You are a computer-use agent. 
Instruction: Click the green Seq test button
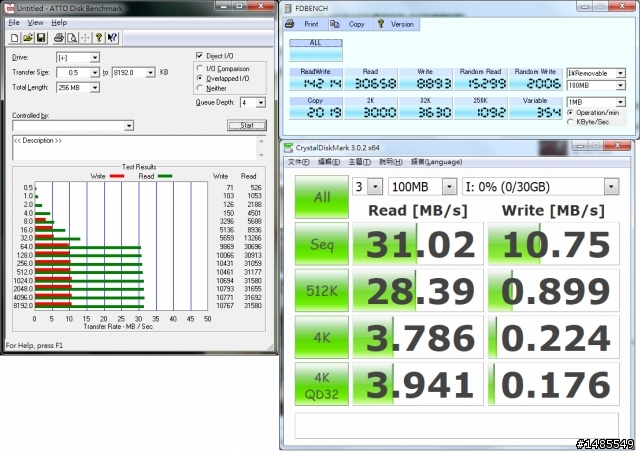pyautogui.click(x=322, y=244)
